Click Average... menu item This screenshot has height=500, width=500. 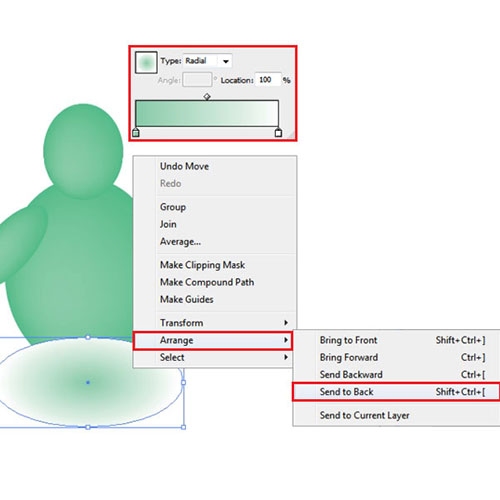(180, 242)
